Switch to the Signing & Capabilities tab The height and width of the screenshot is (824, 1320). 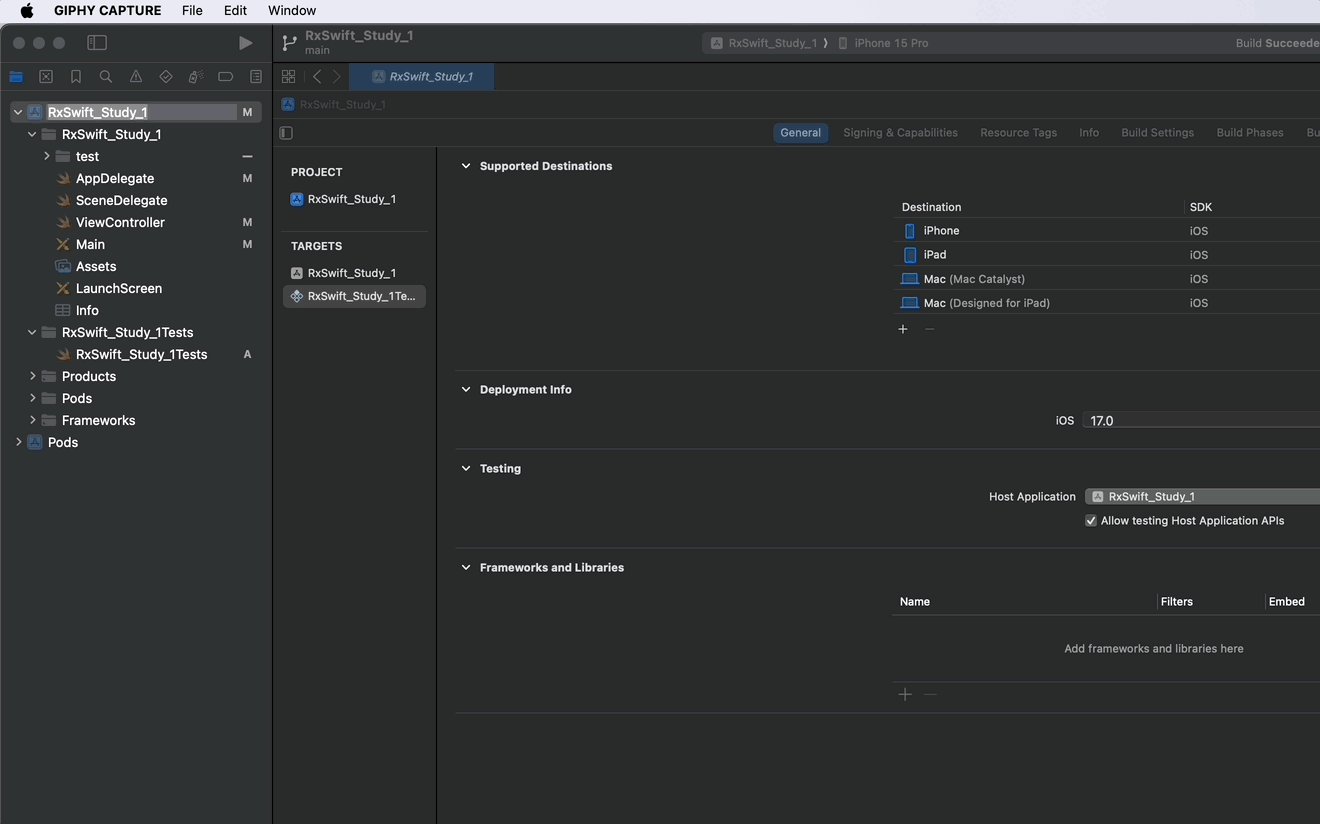point(900,133)
